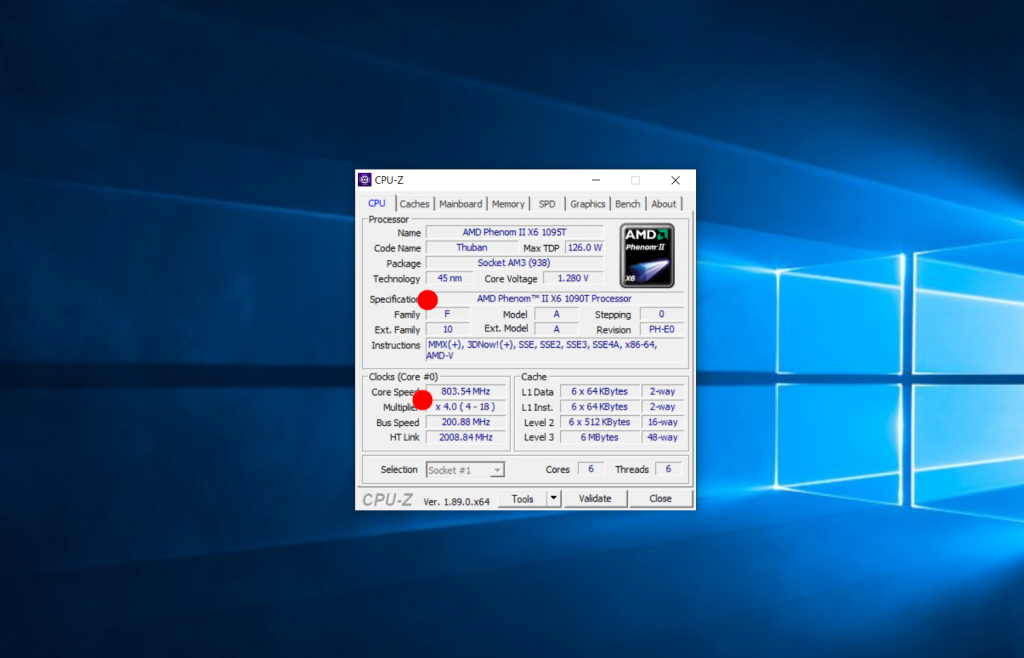Select the CPU tab
The width and height of the screenshot is (1024, 658).
tap(376, 204)
